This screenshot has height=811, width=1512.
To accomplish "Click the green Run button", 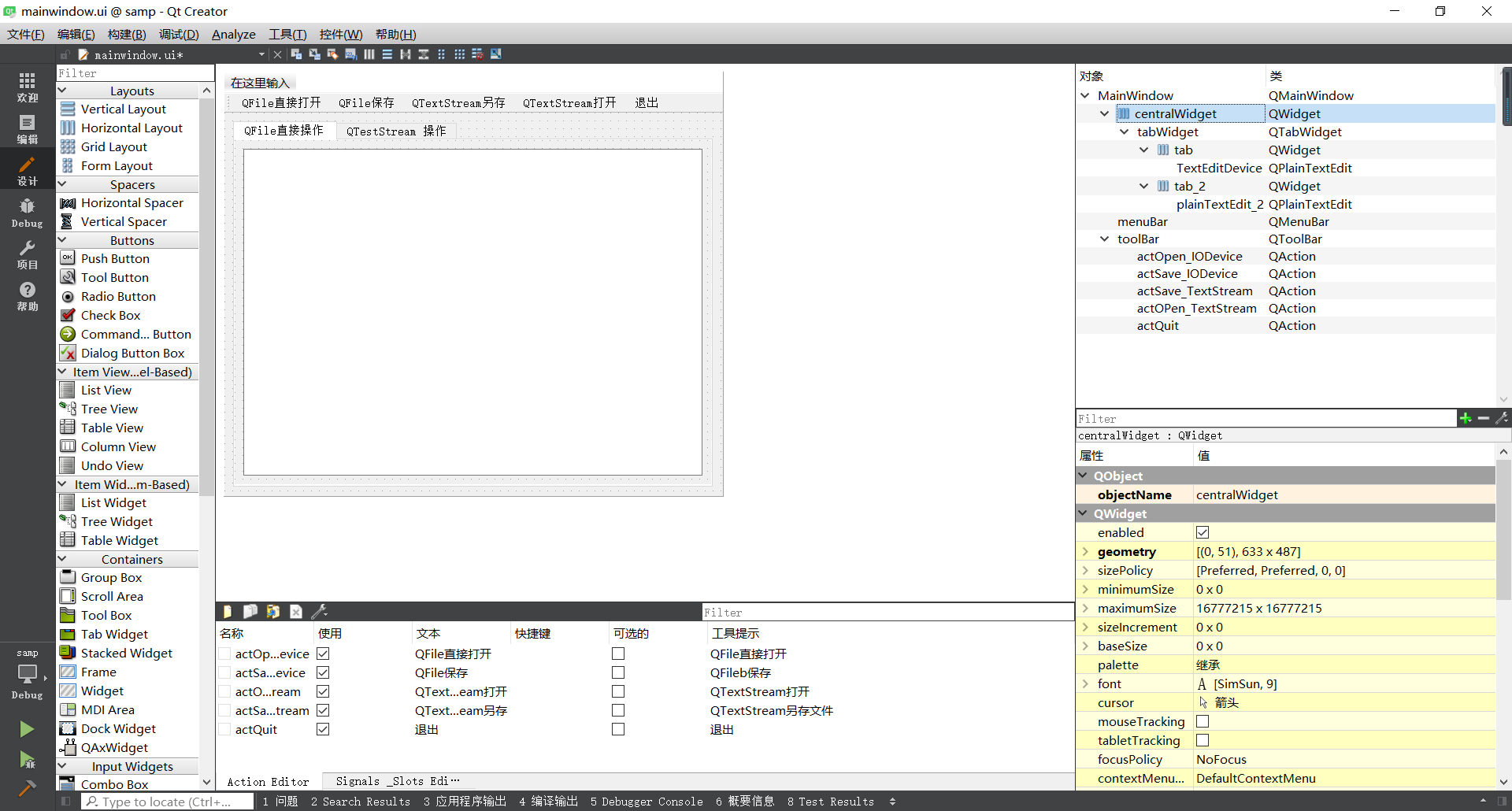I will tap(27, 729).
